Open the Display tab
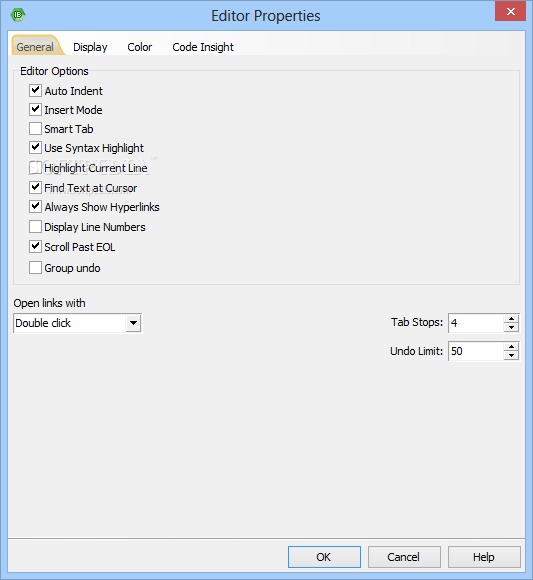Screen dimensions: 533x580 [x=90, y=47]
